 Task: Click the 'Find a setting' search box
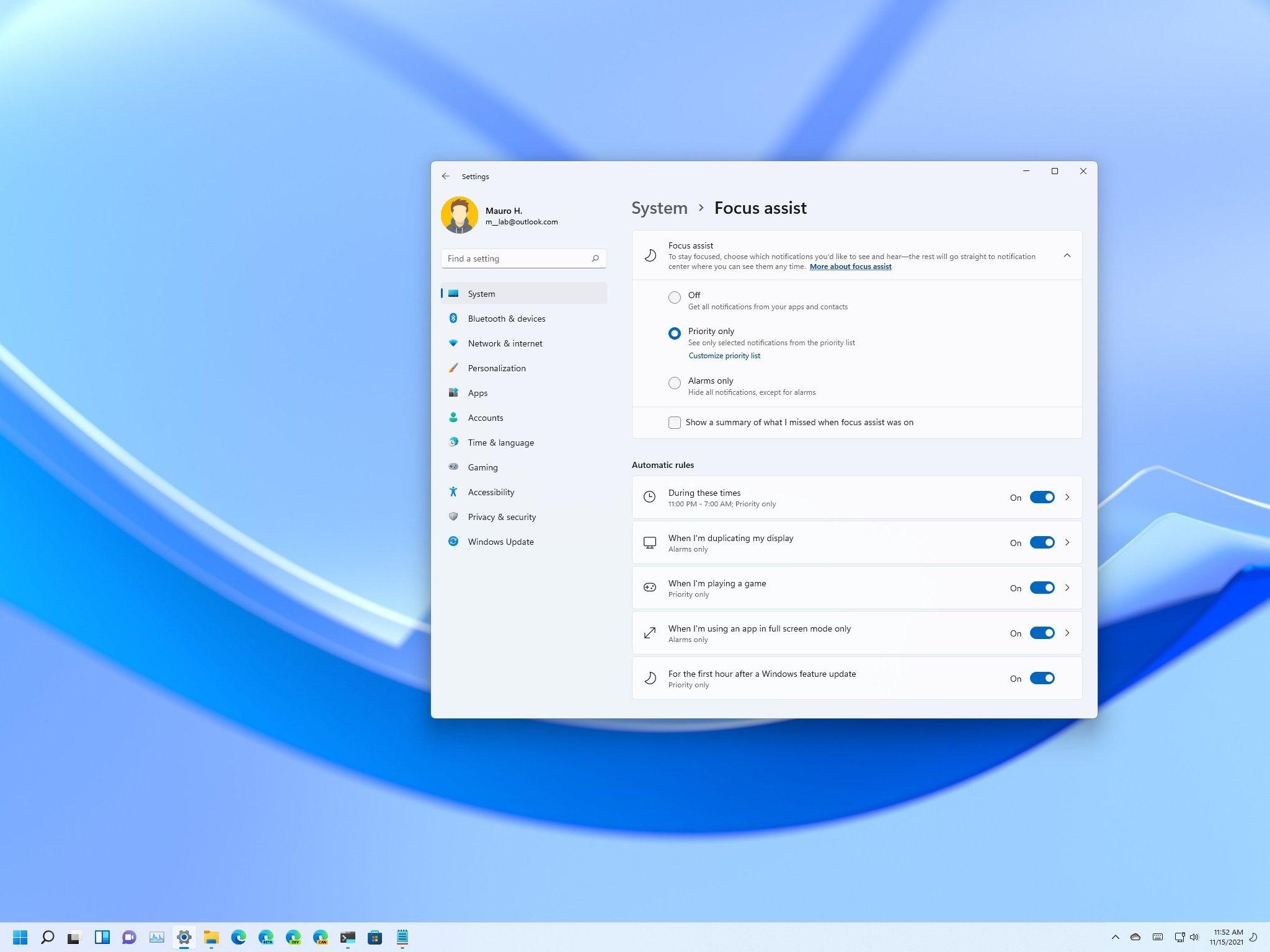[x=523, y=258]
